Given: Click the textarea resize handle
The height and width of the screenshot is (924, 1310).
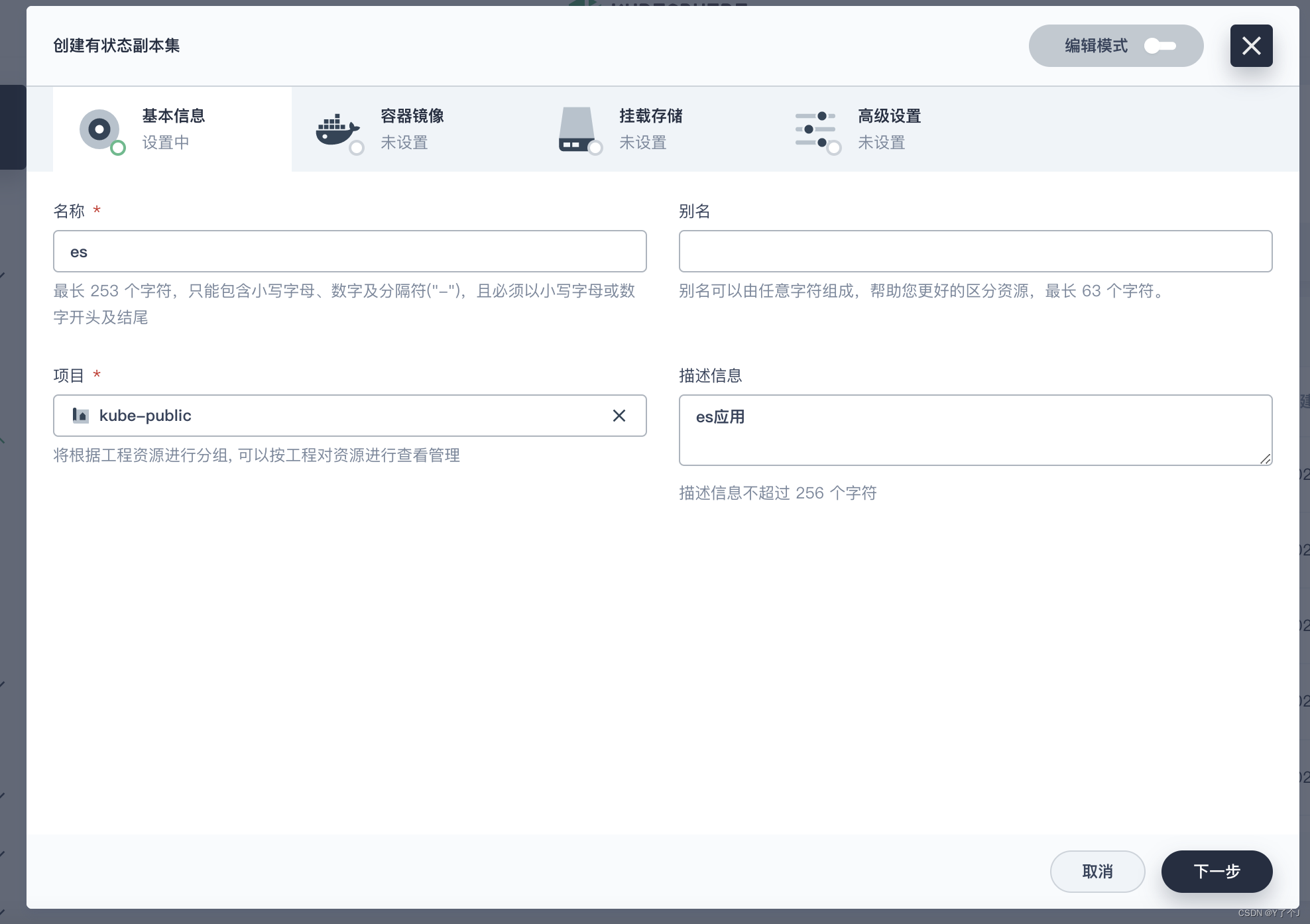Looking at the screenshot, I should point(1265,459).
